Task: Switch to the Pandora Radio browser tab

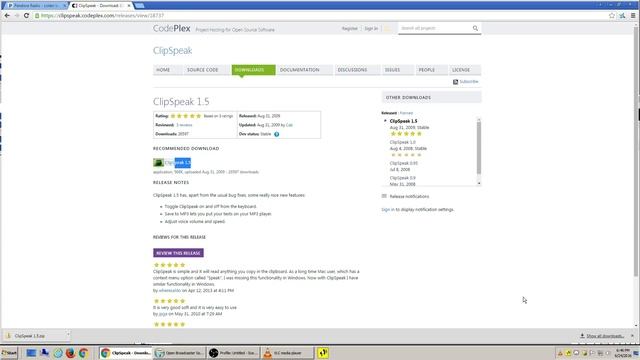Action: pyautogui.click(x=36, y=6)
